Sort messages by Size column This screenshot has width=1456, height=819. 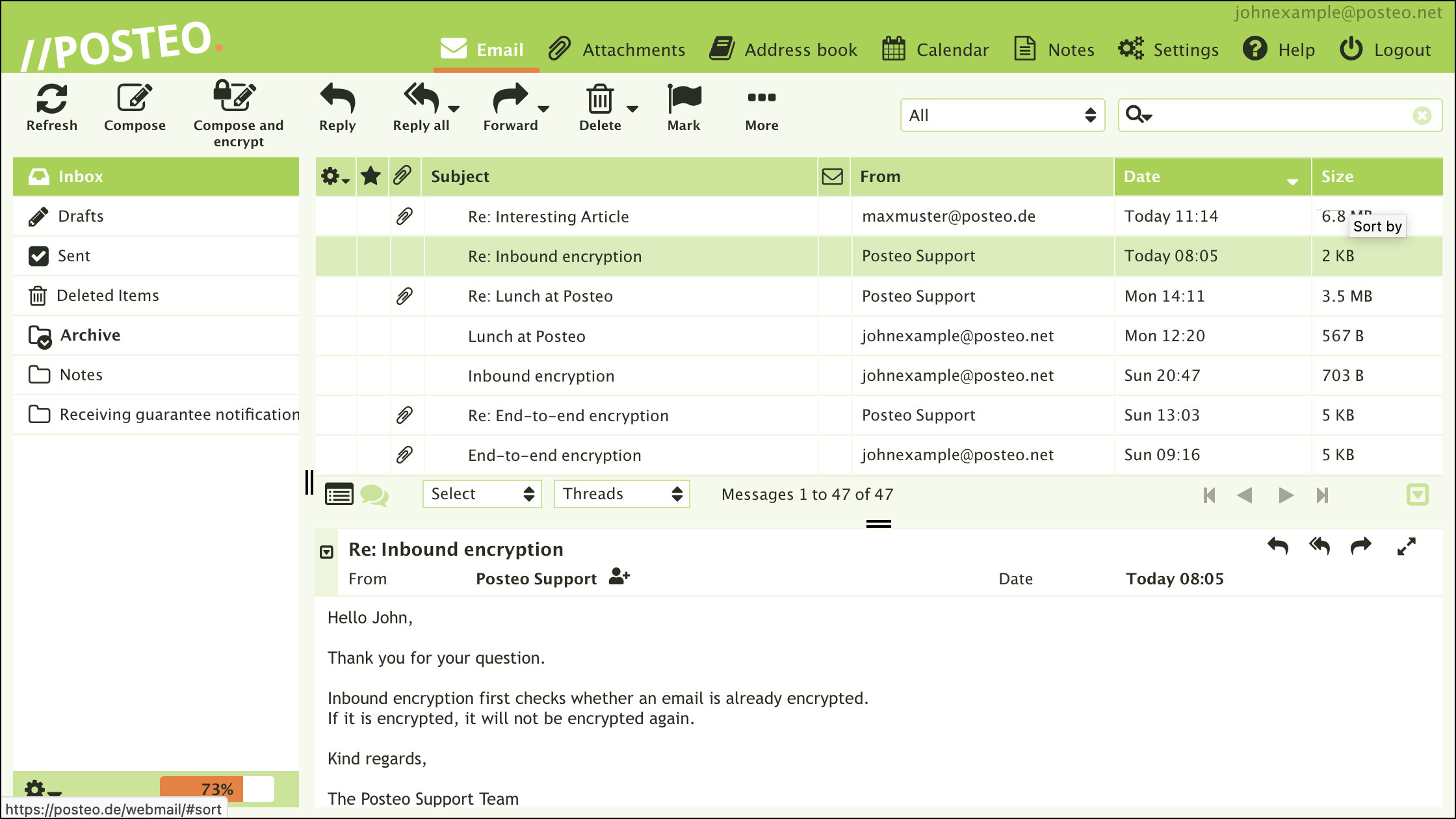pos(1337,176)
